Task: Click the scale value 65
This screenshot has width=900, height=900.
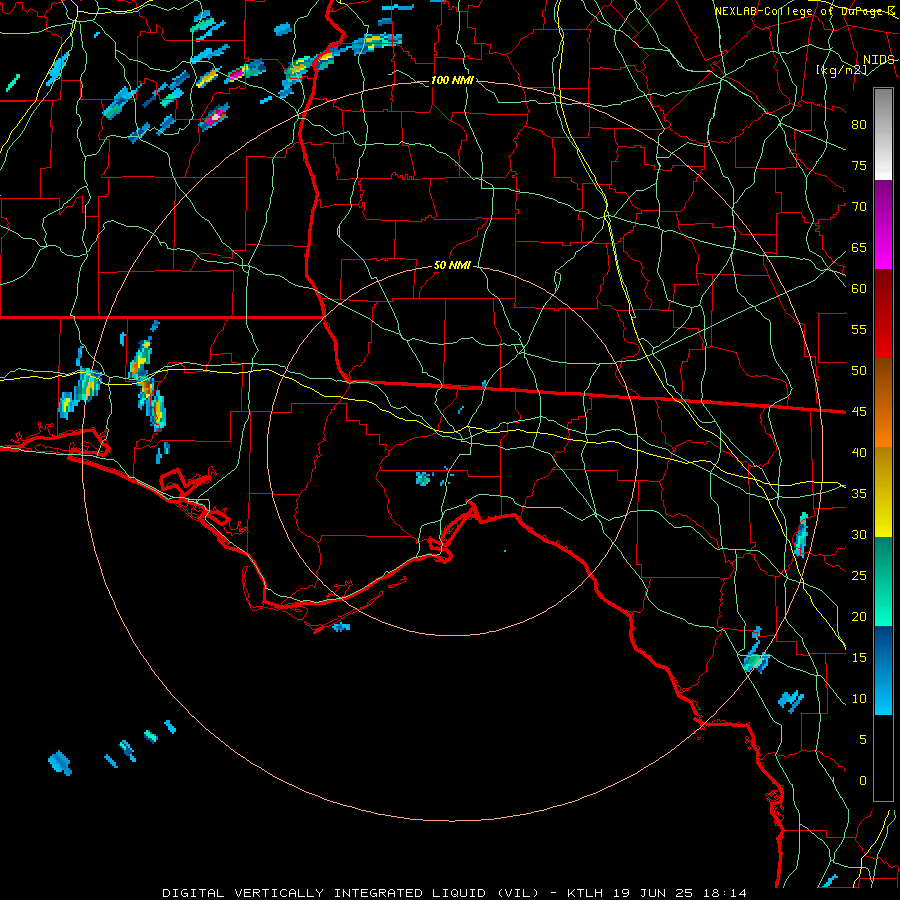Action: click(x=859, y=247)
